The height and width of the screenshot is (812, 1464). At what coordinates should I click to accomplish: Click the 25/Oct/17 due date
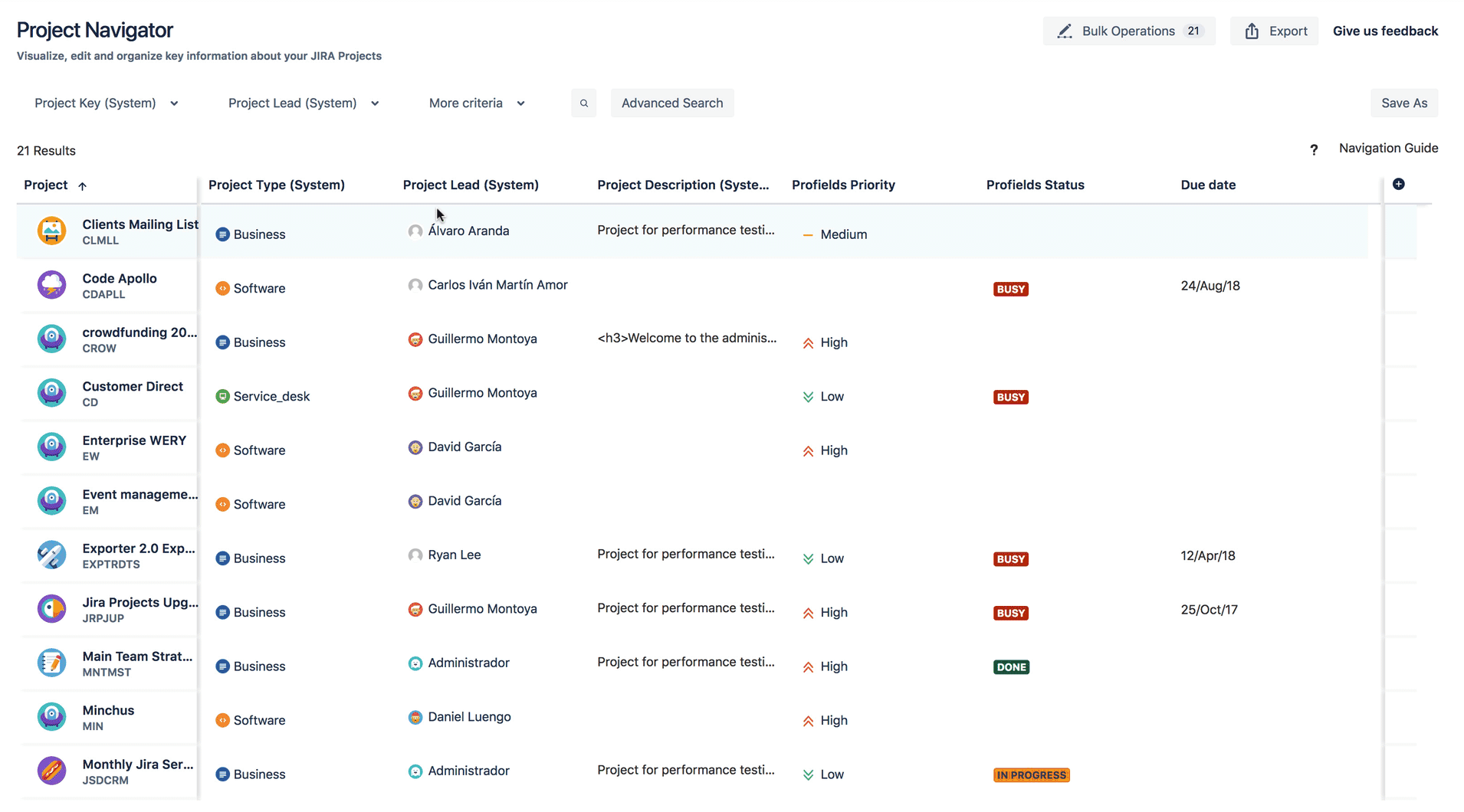[x=1209, y=611]
